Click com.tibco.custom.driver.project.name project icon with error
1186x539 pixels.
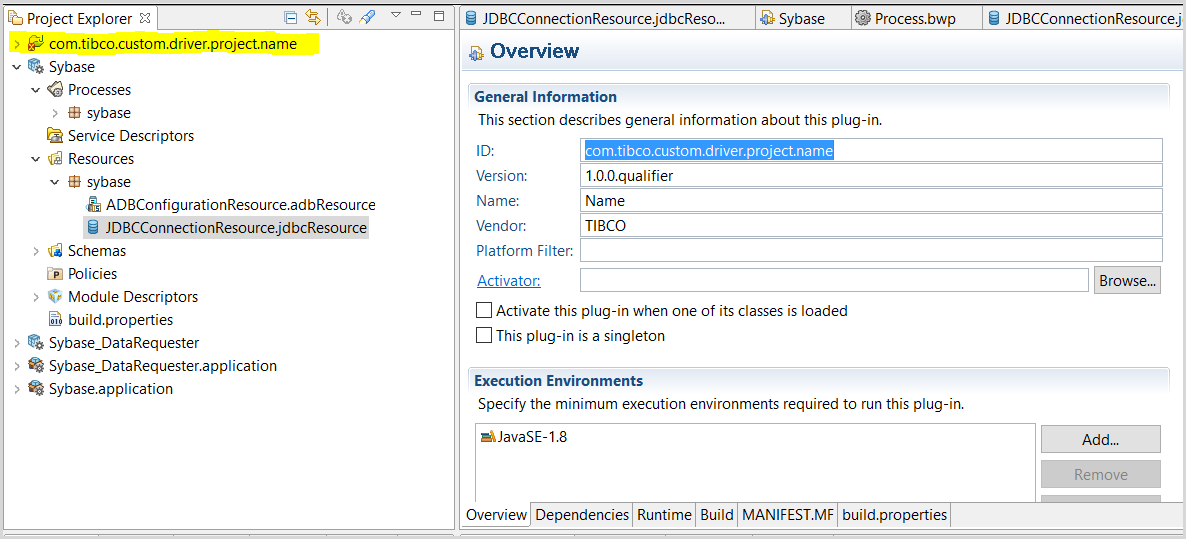[x=36, y=45]
